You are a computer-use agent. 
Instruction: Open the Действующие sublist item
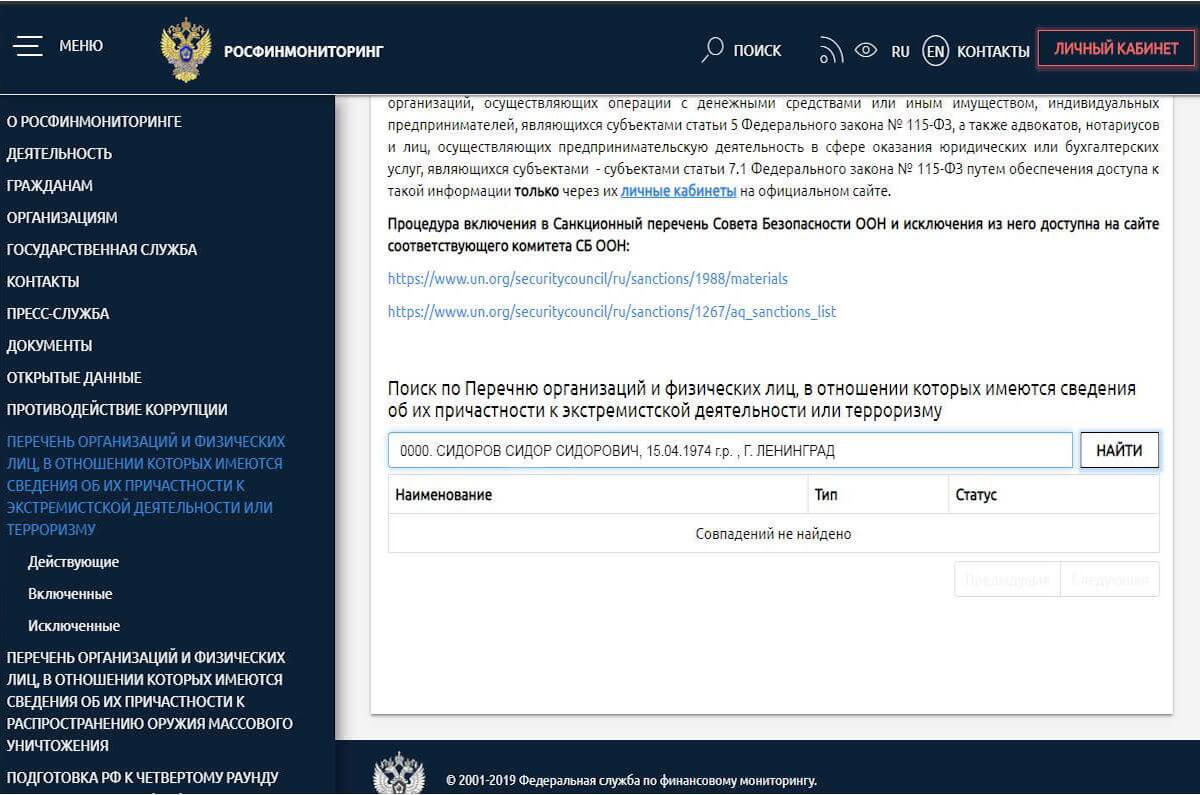coord(73,562)
